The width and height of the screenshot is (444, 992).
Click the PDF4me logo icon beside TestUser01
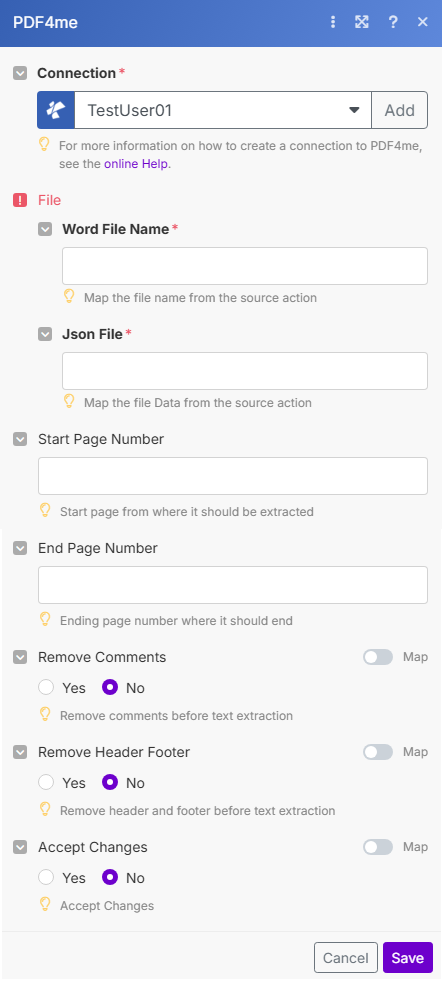pos(56,110)
